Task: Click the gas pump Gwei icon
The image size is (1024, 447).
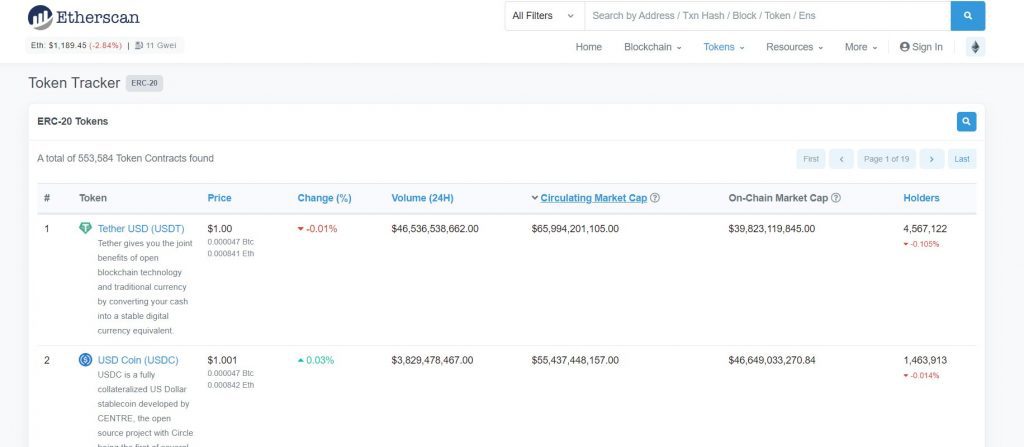Action: point(139,46)
